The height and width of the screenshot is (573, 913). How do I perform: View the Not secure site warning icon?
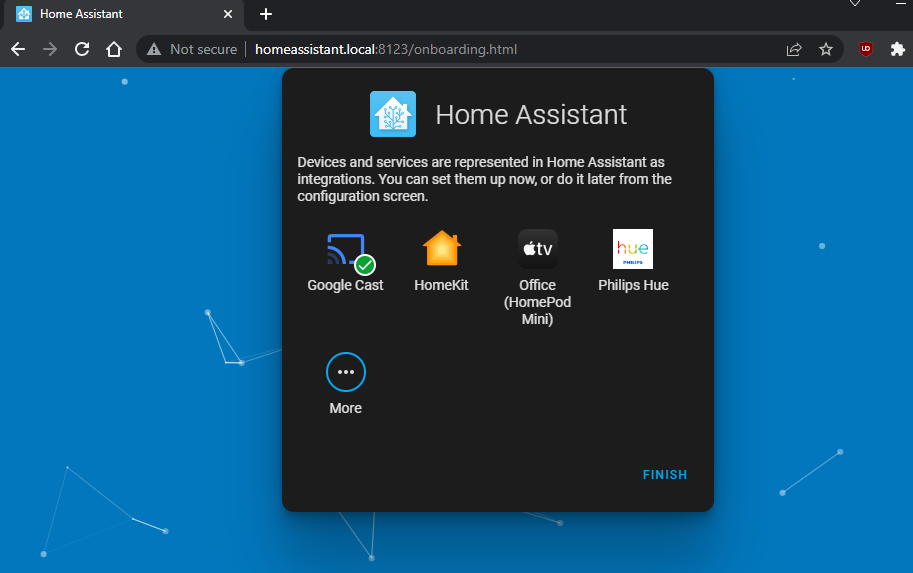click(x=154, y=49)
